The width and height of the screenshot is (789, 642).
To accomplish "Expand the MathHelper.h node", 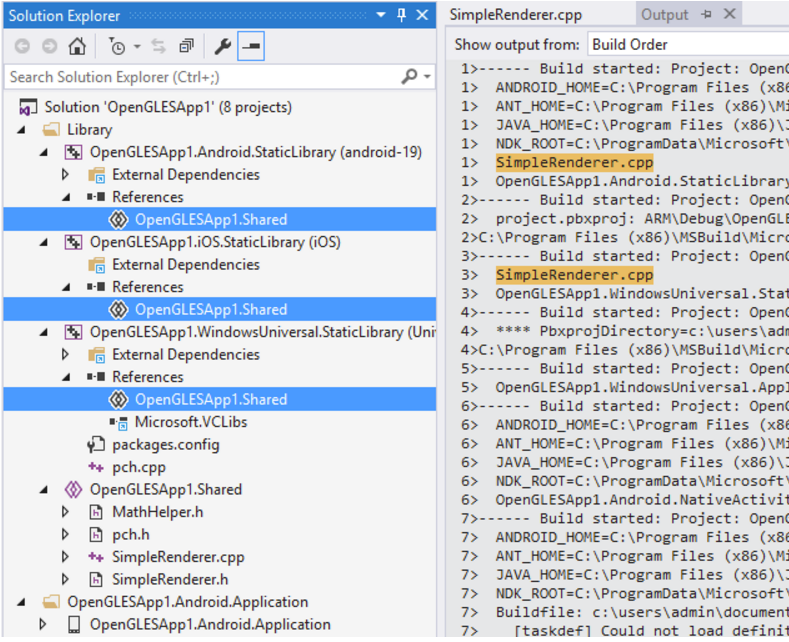I will pyautogui.click(x=66, y=512).
